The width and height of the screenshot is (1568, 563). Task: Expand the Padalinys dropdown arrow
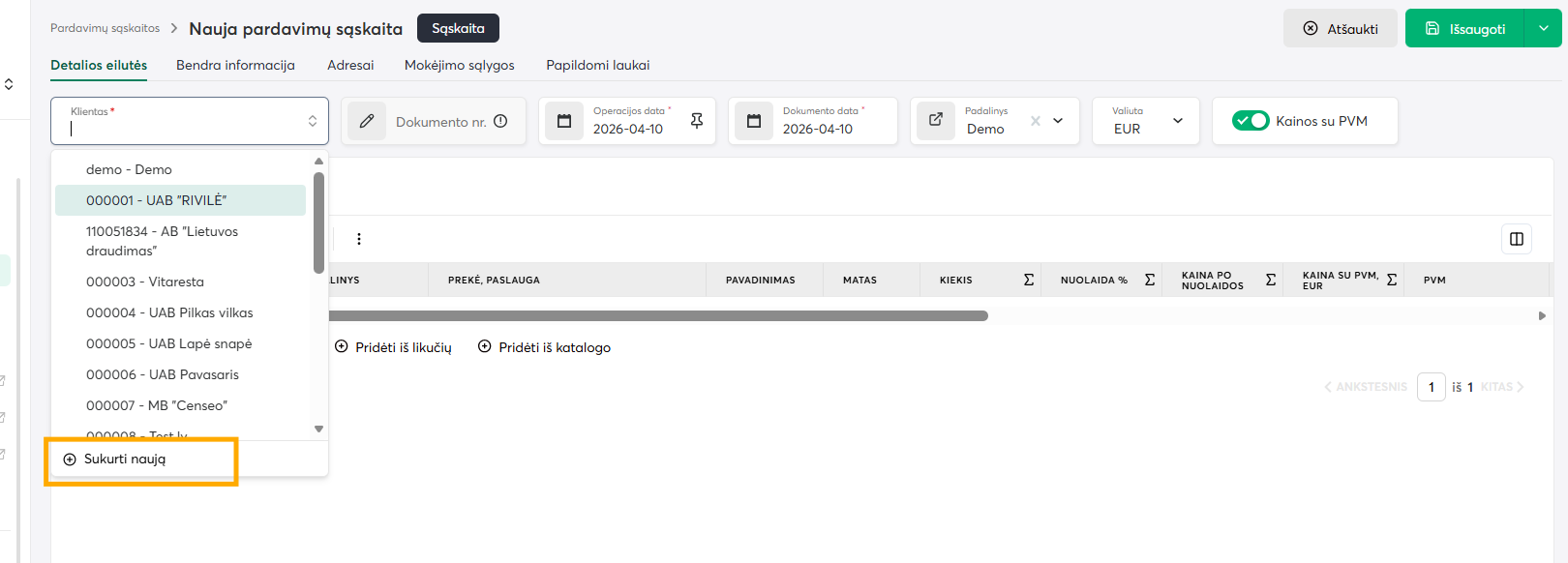pos(1058,121)
